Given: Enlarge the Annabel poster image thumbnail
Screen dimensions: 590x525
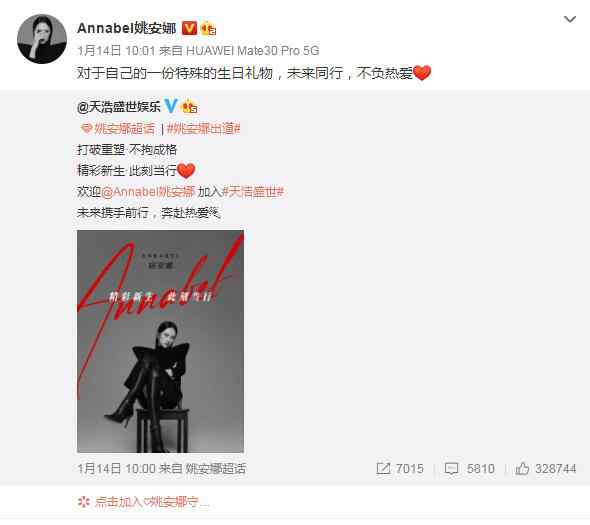Looking at the screenshot, I should click(160, 341).
